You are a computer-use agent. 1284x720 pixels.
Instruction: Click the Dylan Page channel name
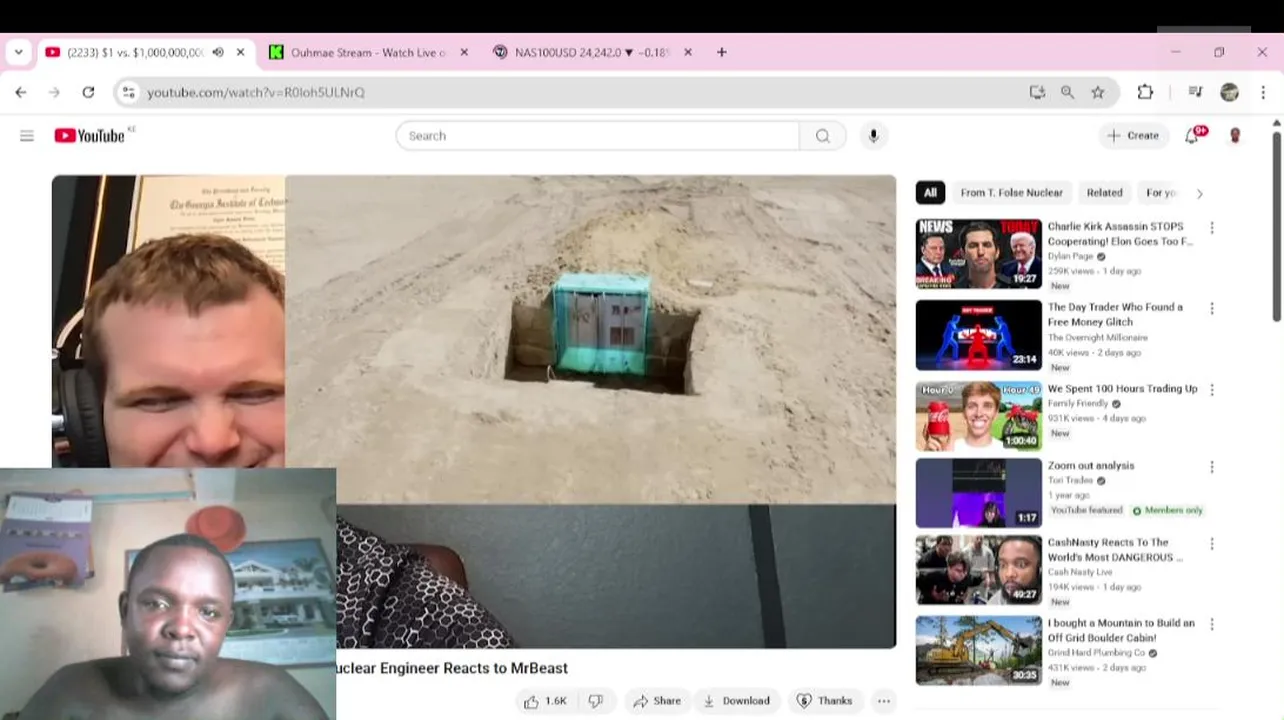(1070, 256)
